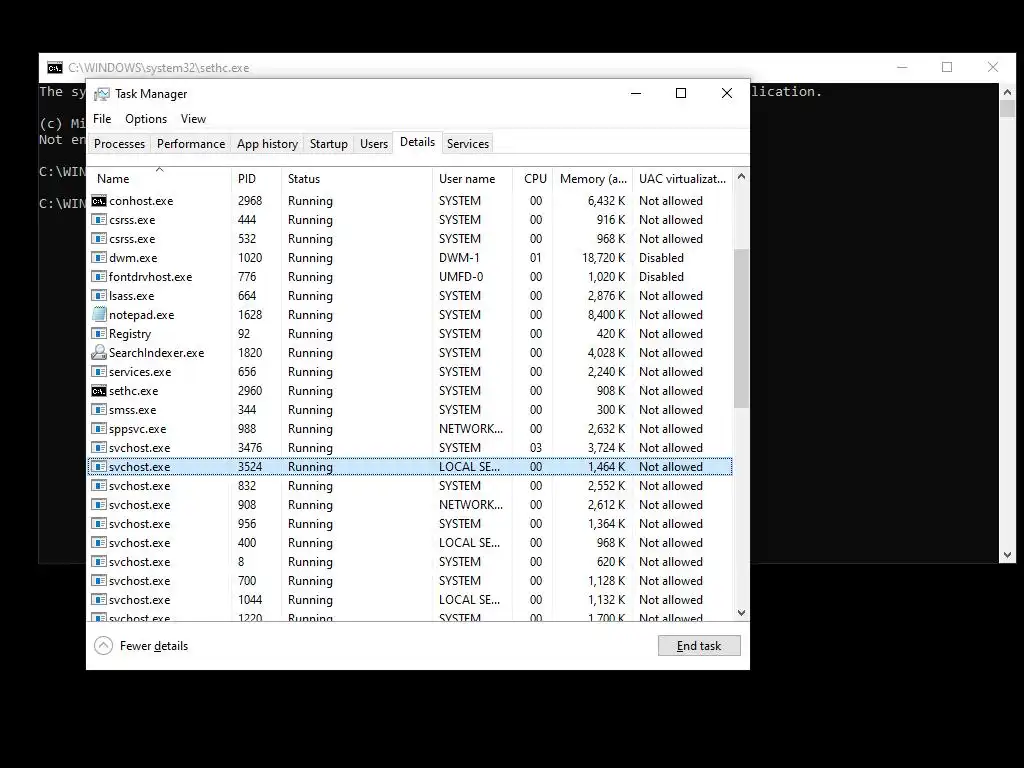Click icon of svchost.exe with PID 1044
The width and height of the screenshot is (1024, 768).
tap(99, 600)
